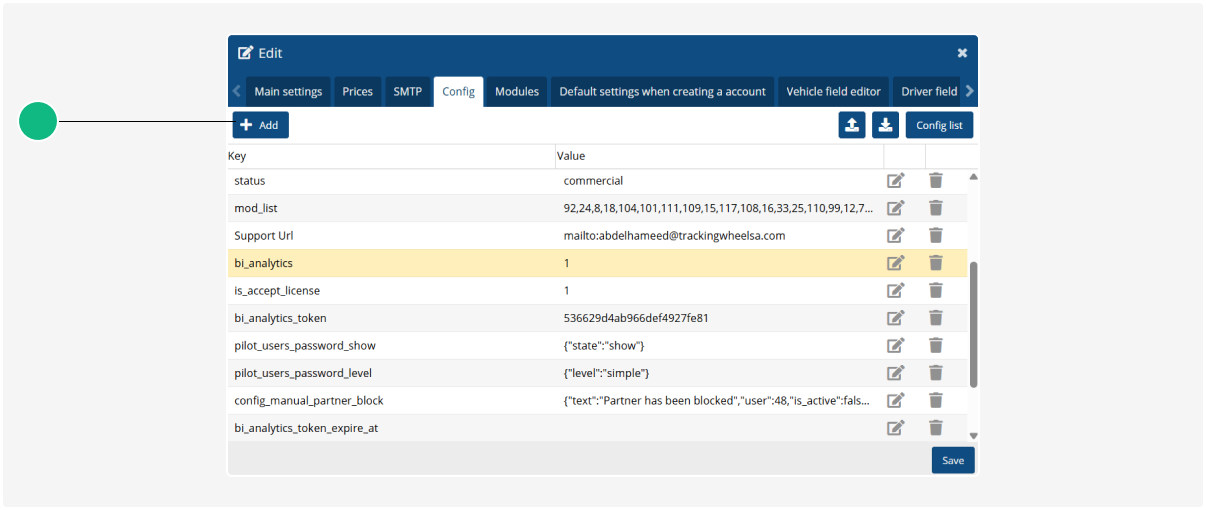Select config_manual_partner_block key cell

[x=391, y=401]
